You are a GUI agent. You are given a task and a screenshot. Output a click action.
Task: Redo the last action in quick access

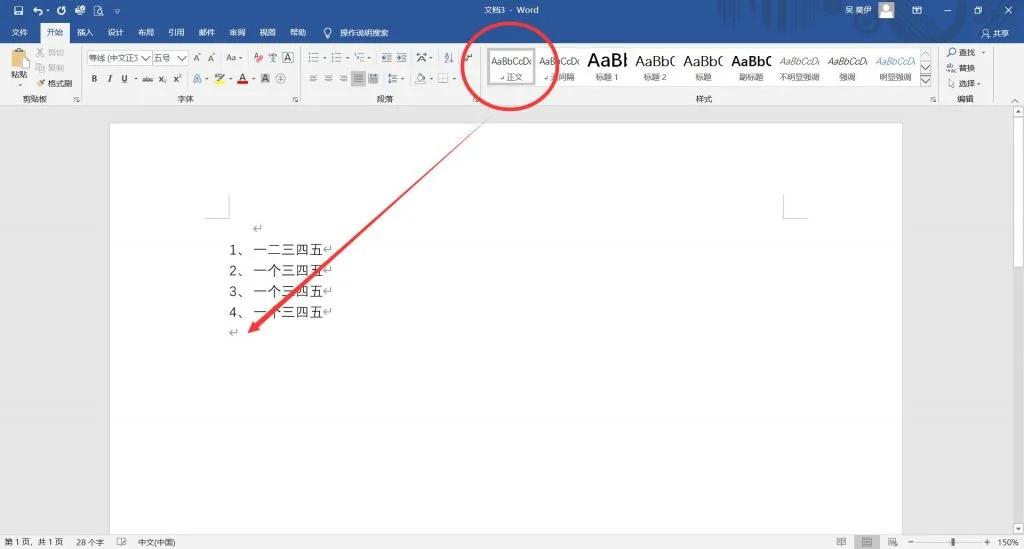point(61,10)
